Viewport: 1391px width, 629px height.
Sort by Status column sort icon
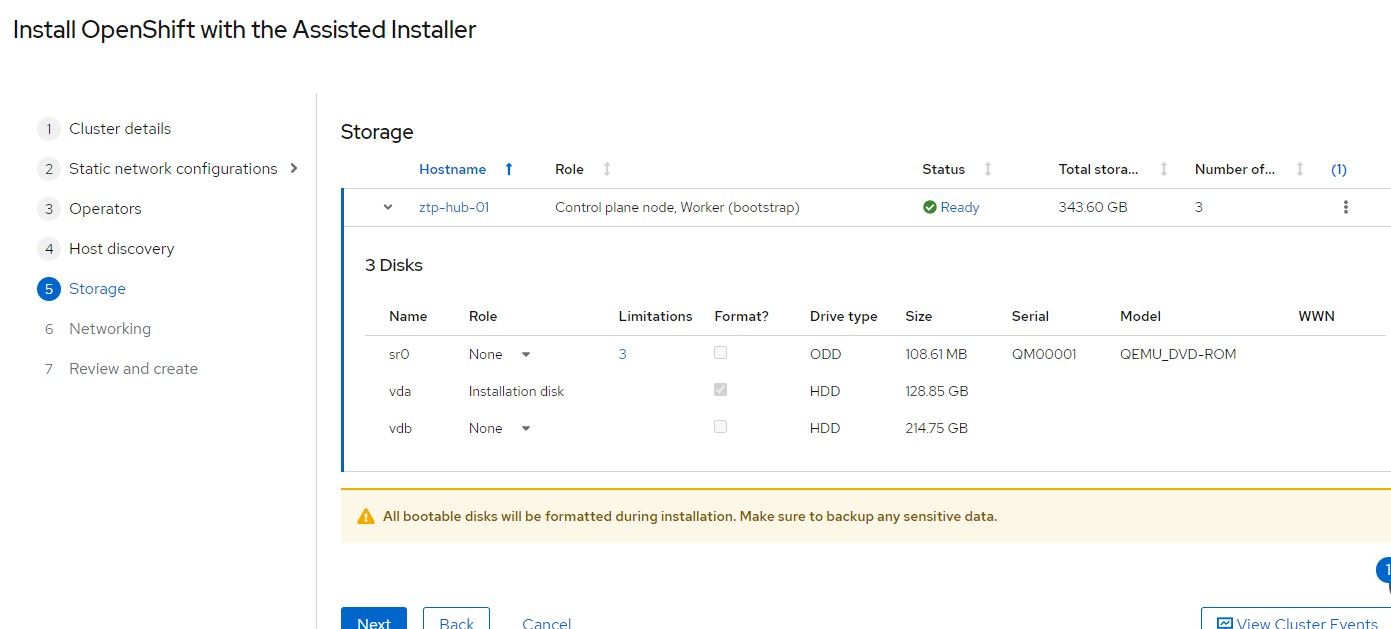[x=988, y=170]
